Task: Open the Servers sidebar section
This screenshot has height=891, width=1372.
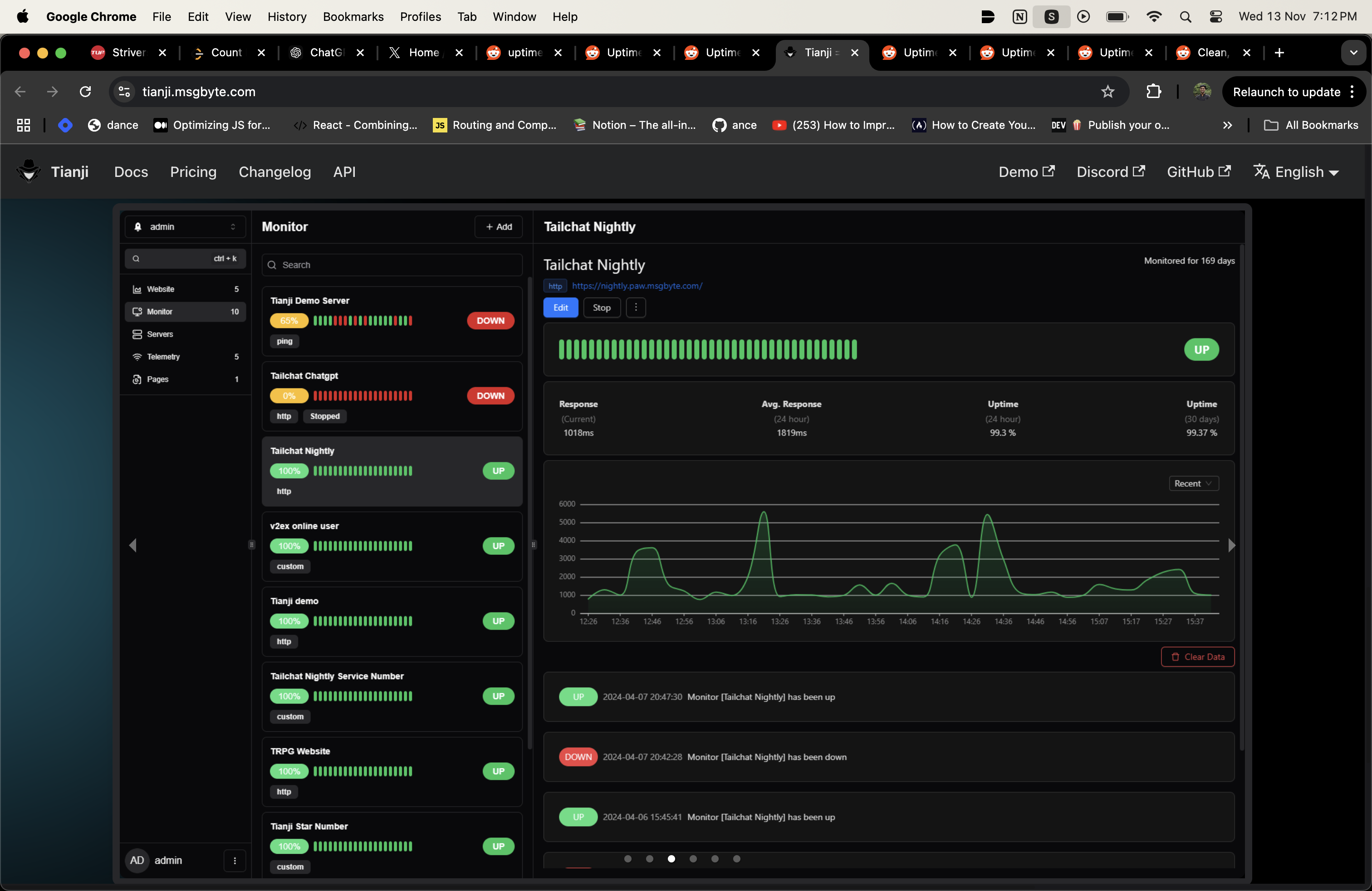Action: coord(185,334)
